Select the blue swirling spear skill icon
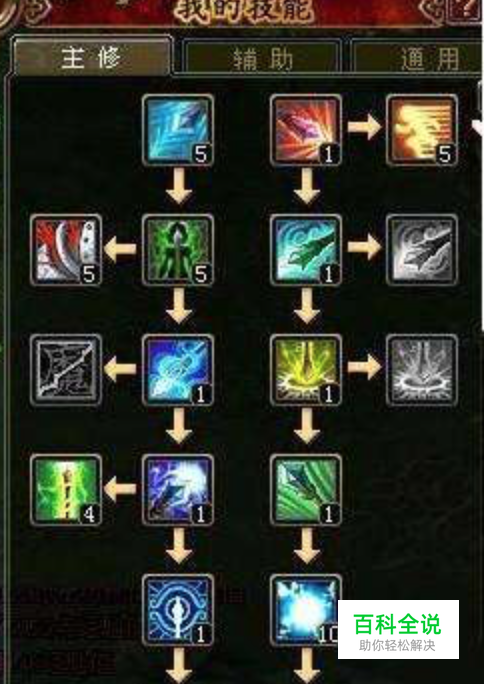The width and height of the screenshot is (484, 684). click(178, 370)
